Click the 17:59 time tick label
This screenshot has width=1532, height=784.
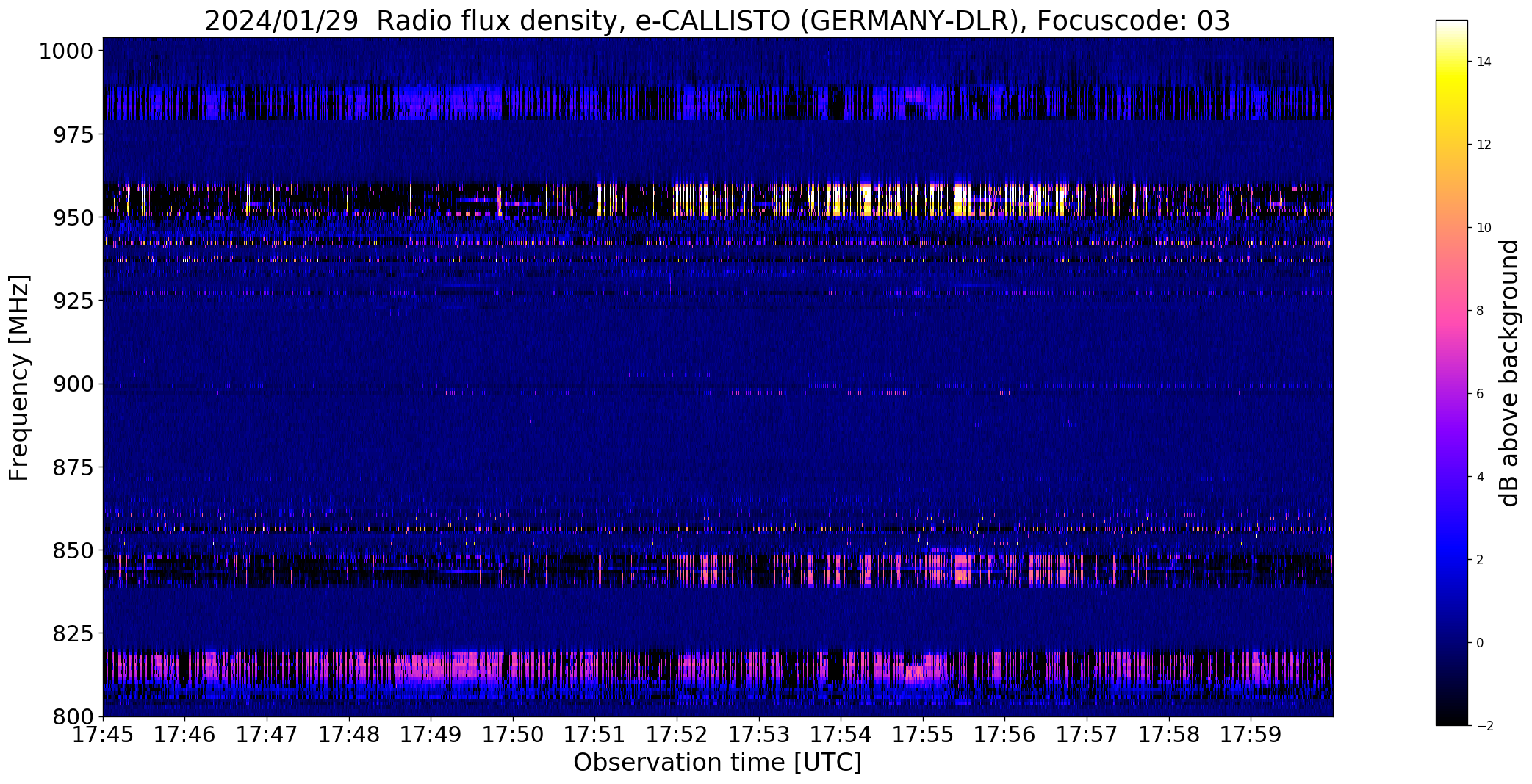1251,735
